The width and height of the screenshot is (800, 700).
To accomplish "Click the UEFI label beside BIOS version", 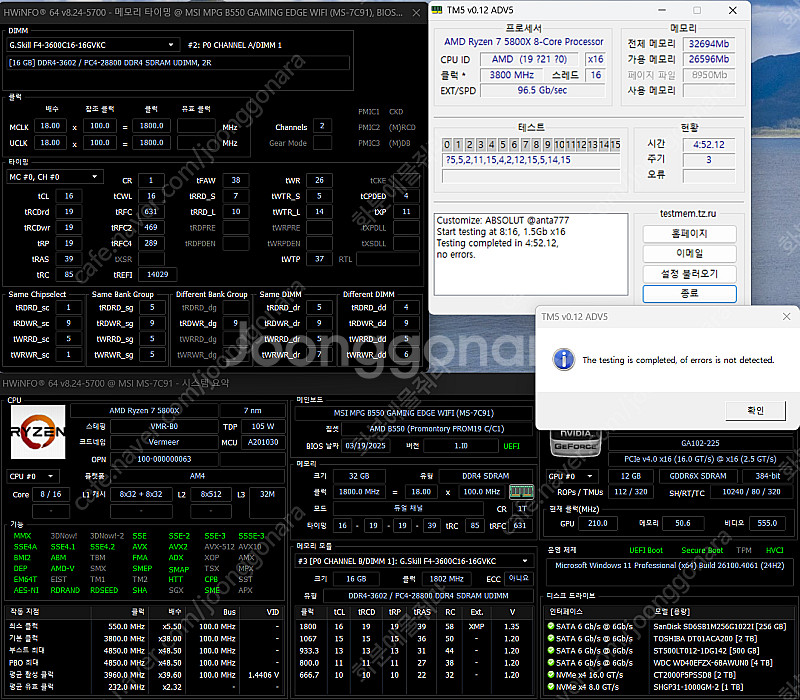I will coord(511,446).
